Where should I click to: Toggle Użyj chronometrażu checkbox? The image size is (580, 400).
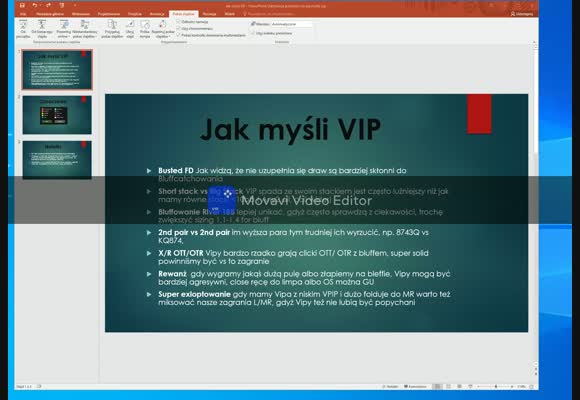[x=178, y=28]
